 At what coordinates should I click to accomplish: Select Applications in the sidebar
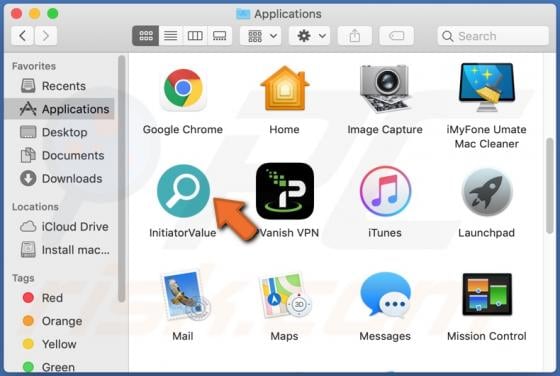click(x=60, y=109)
